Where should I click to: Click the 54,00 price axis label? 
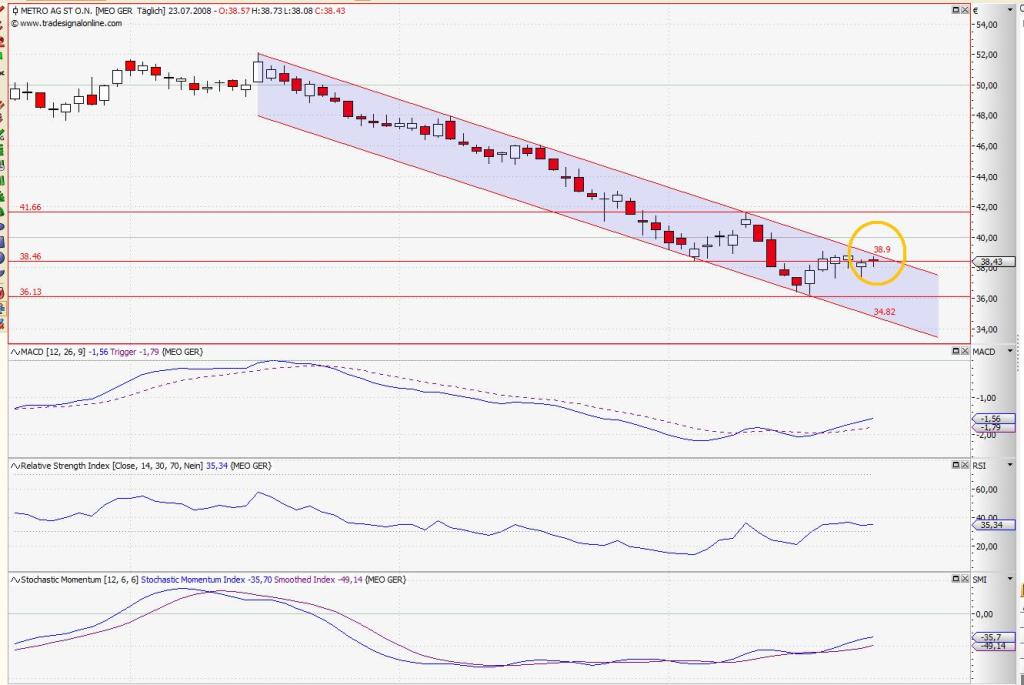(986, 25)
